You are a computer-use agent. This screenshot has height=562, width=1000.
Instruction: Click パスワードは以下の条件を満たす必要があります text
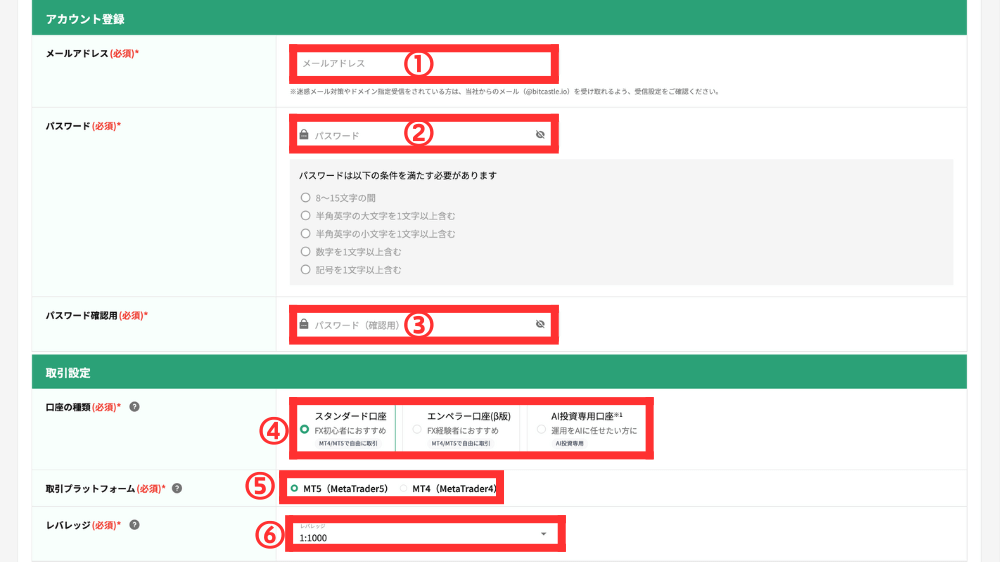pos(398,175)
